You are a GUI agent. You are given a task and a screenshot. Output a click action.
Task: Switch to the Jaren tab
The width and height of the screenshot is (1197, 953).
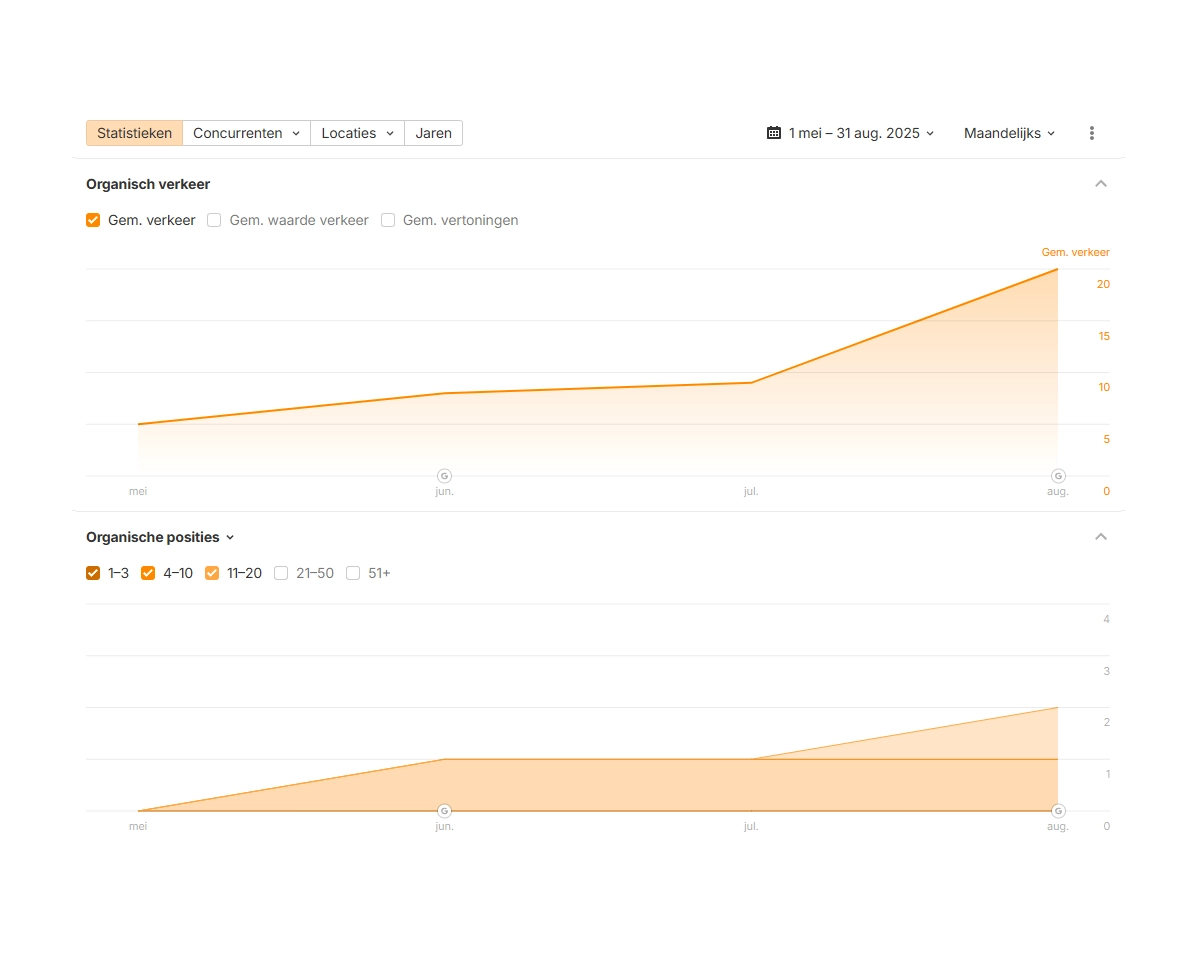(x=433, y=133)
